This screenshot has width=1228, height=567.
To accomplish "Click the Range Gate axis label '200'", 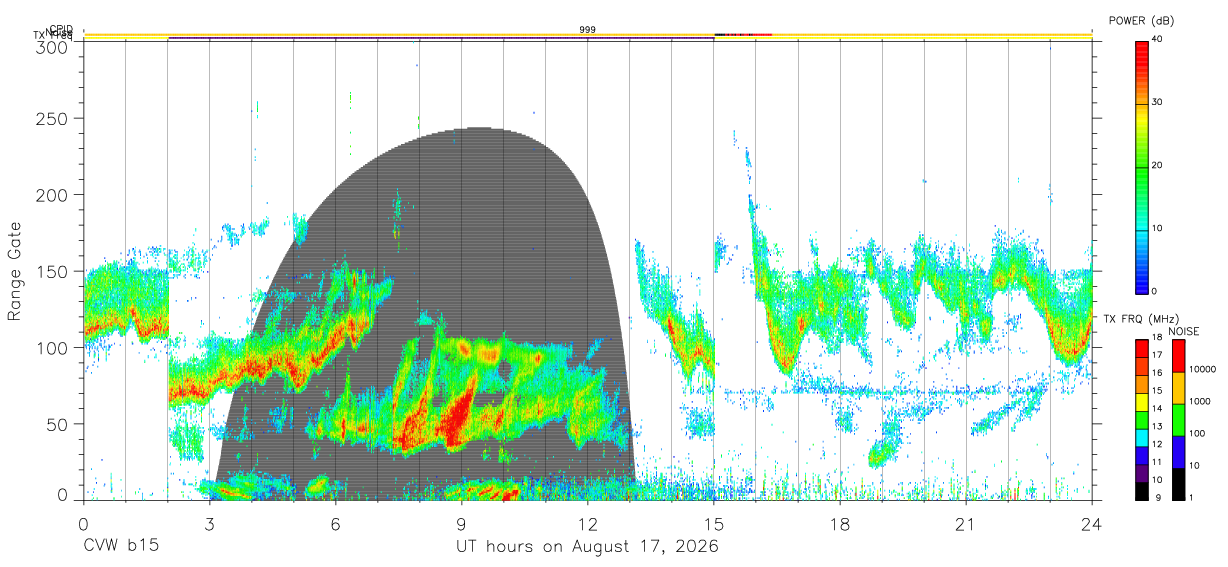I will pos(53,195).
